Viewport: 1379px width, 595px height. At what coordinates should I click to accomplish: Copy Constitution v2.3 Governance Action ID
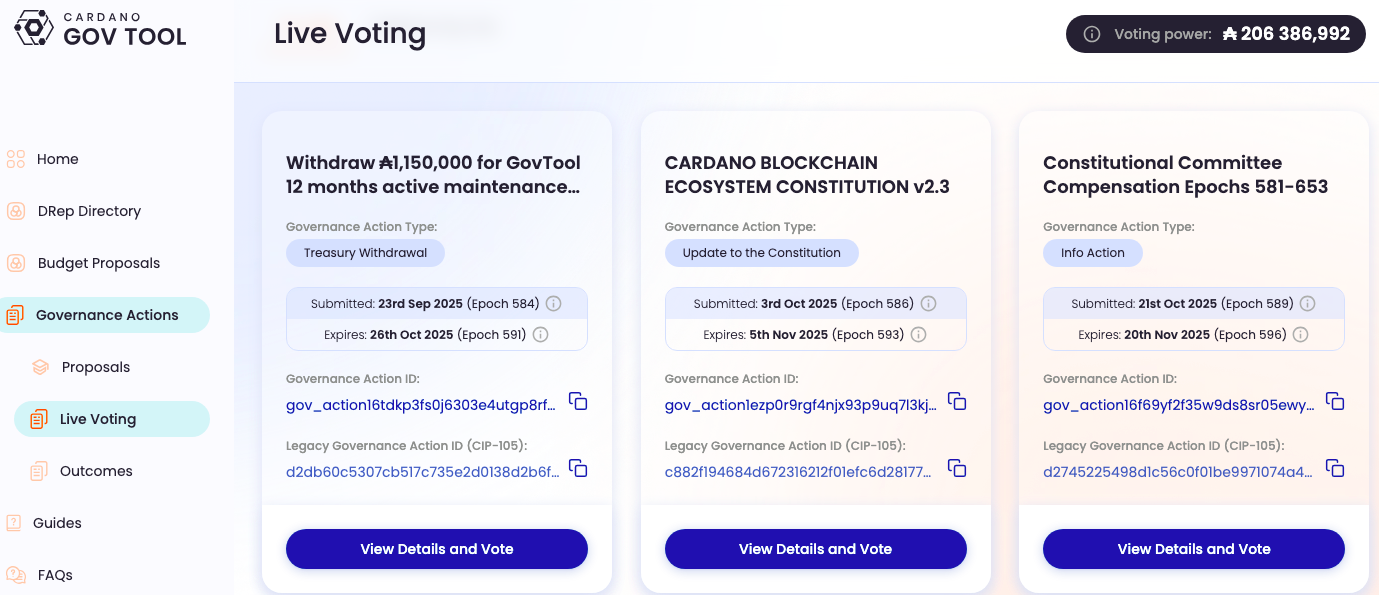click(957, 401)
